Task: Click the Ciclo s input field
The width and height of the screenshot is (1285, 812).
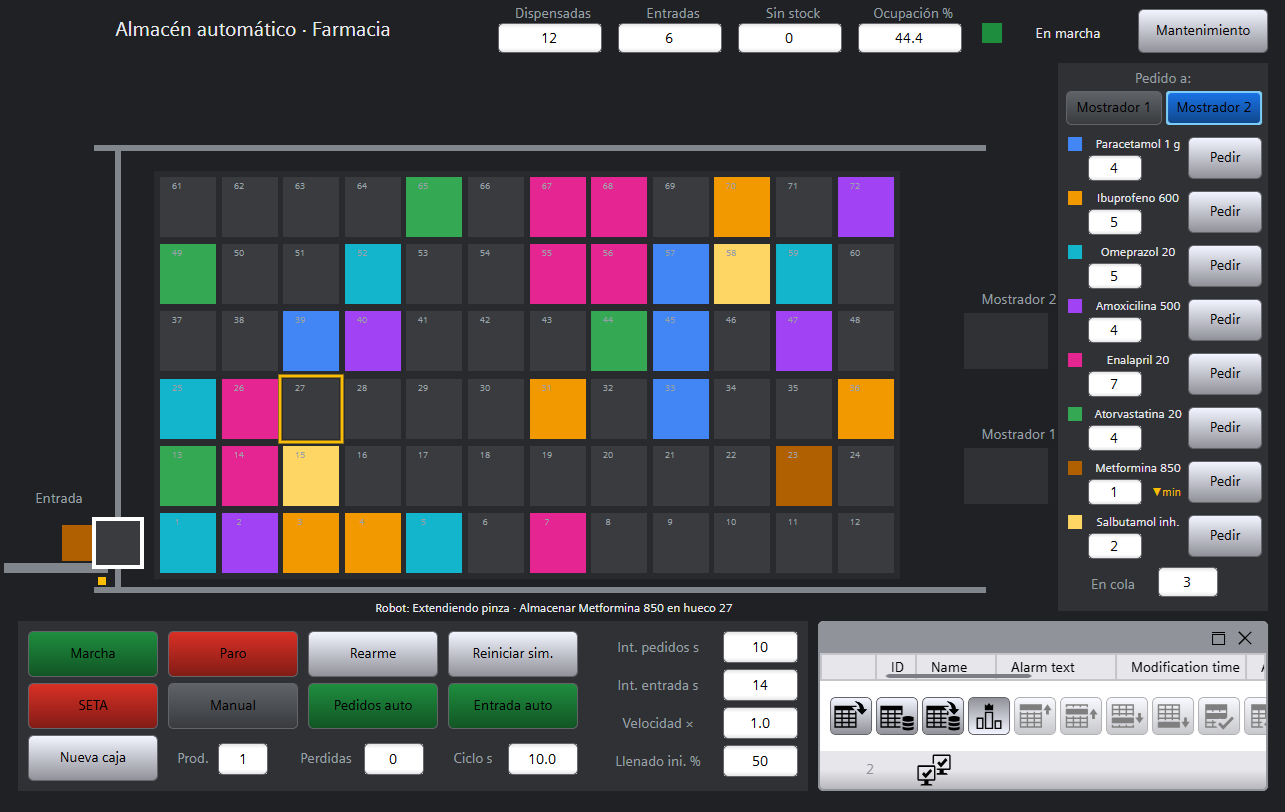Action: coord(542,759)
